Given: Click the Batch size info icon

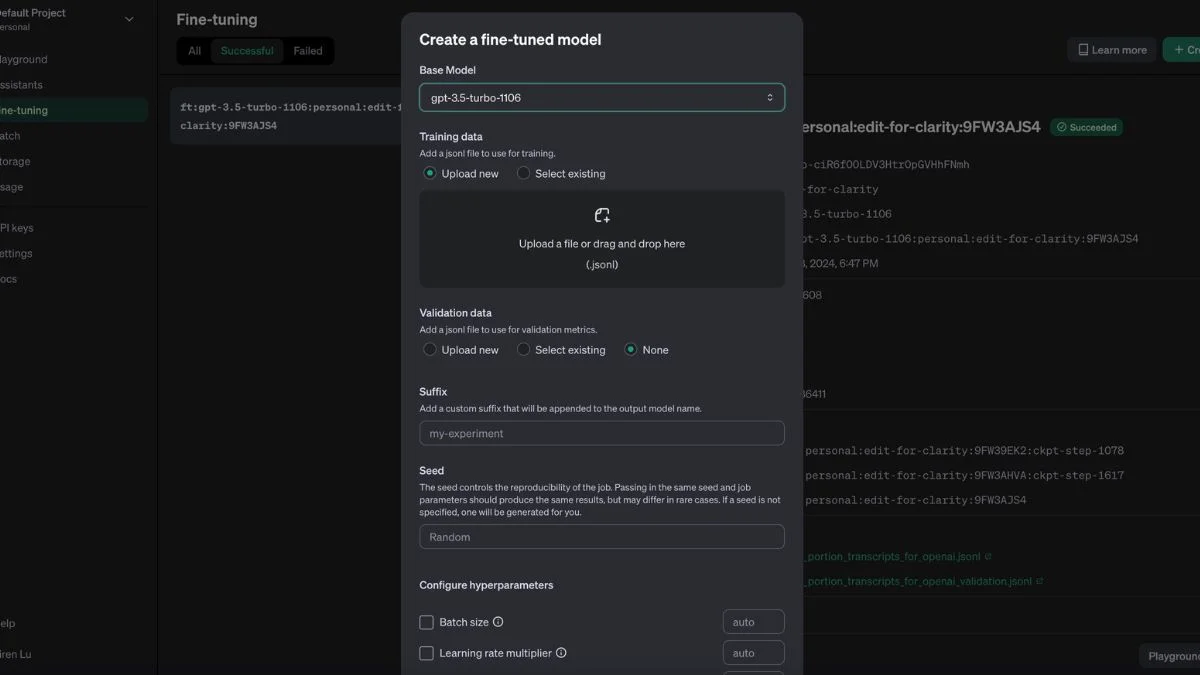Looking at the screenshot, I should click(x=498, y=622).
